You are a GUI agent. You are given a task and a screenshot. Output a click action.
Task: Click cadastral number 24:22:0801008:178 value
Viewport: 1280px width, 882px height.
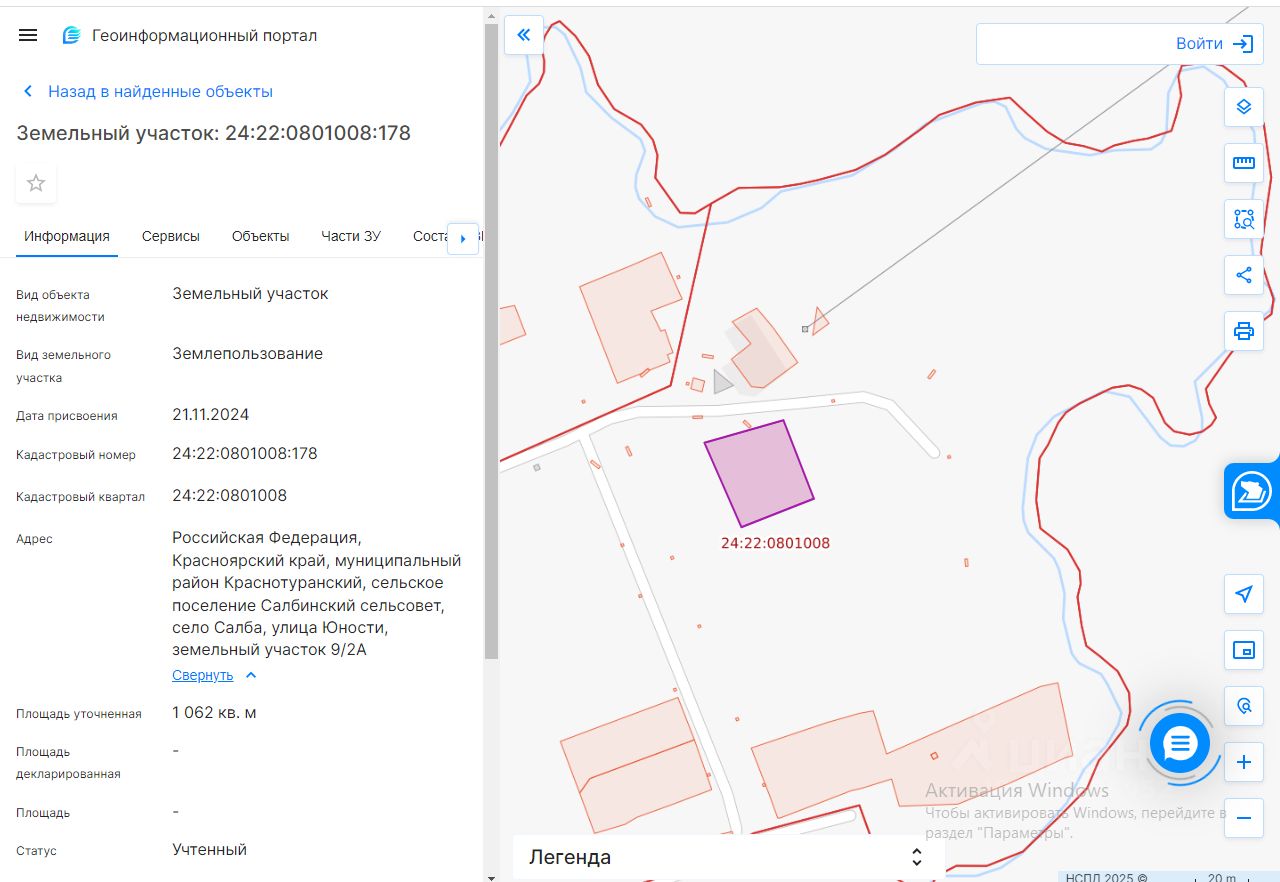click(245, 454)
